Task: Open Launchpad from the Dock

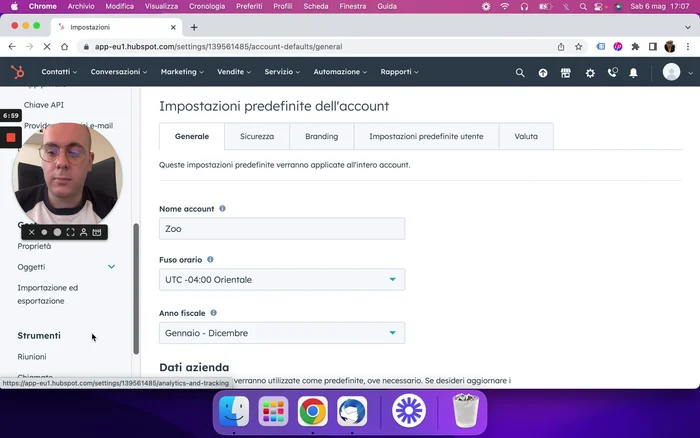Action: [x=273, y=411]
